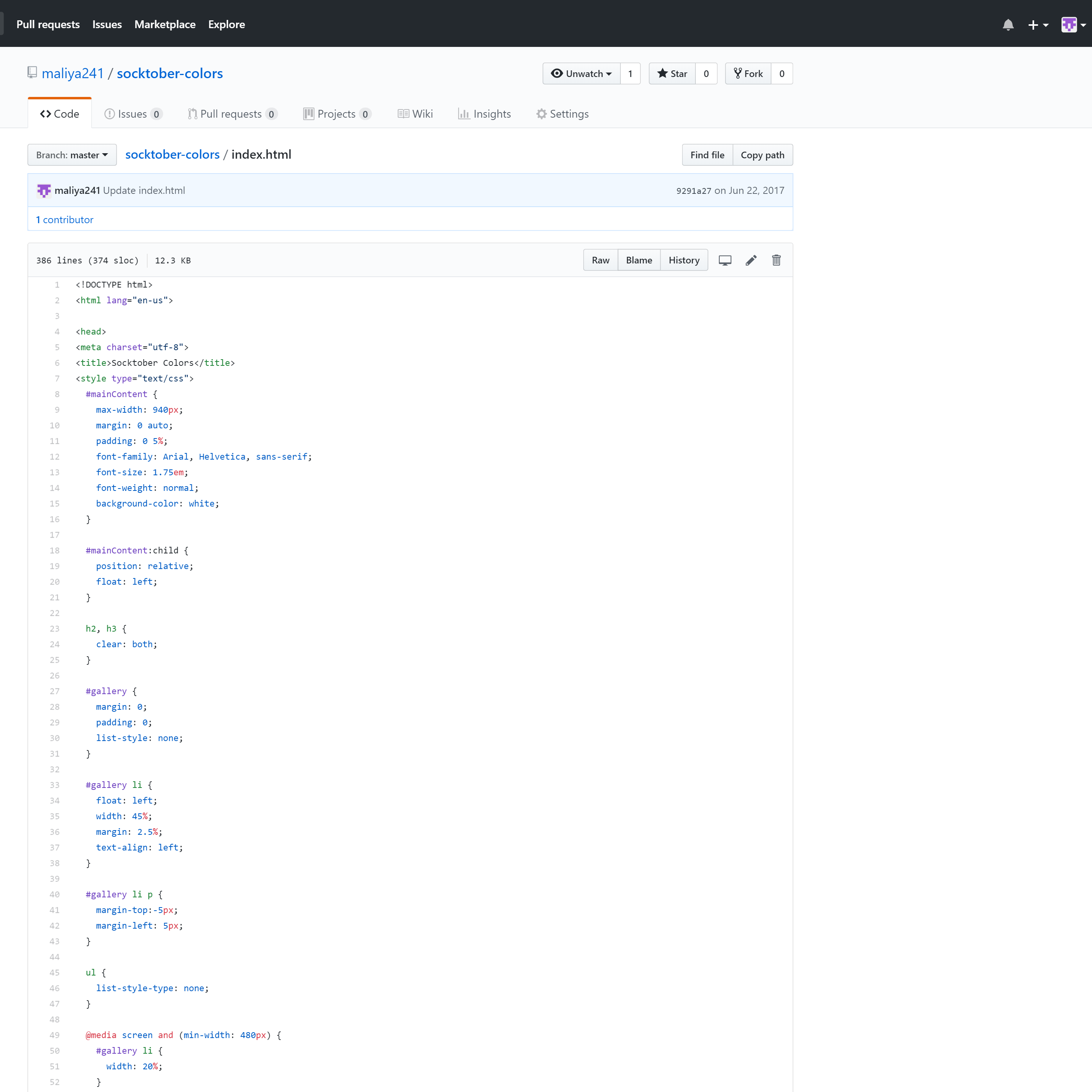Click the text "#mainContent:child {"

[x=138, y=550]
